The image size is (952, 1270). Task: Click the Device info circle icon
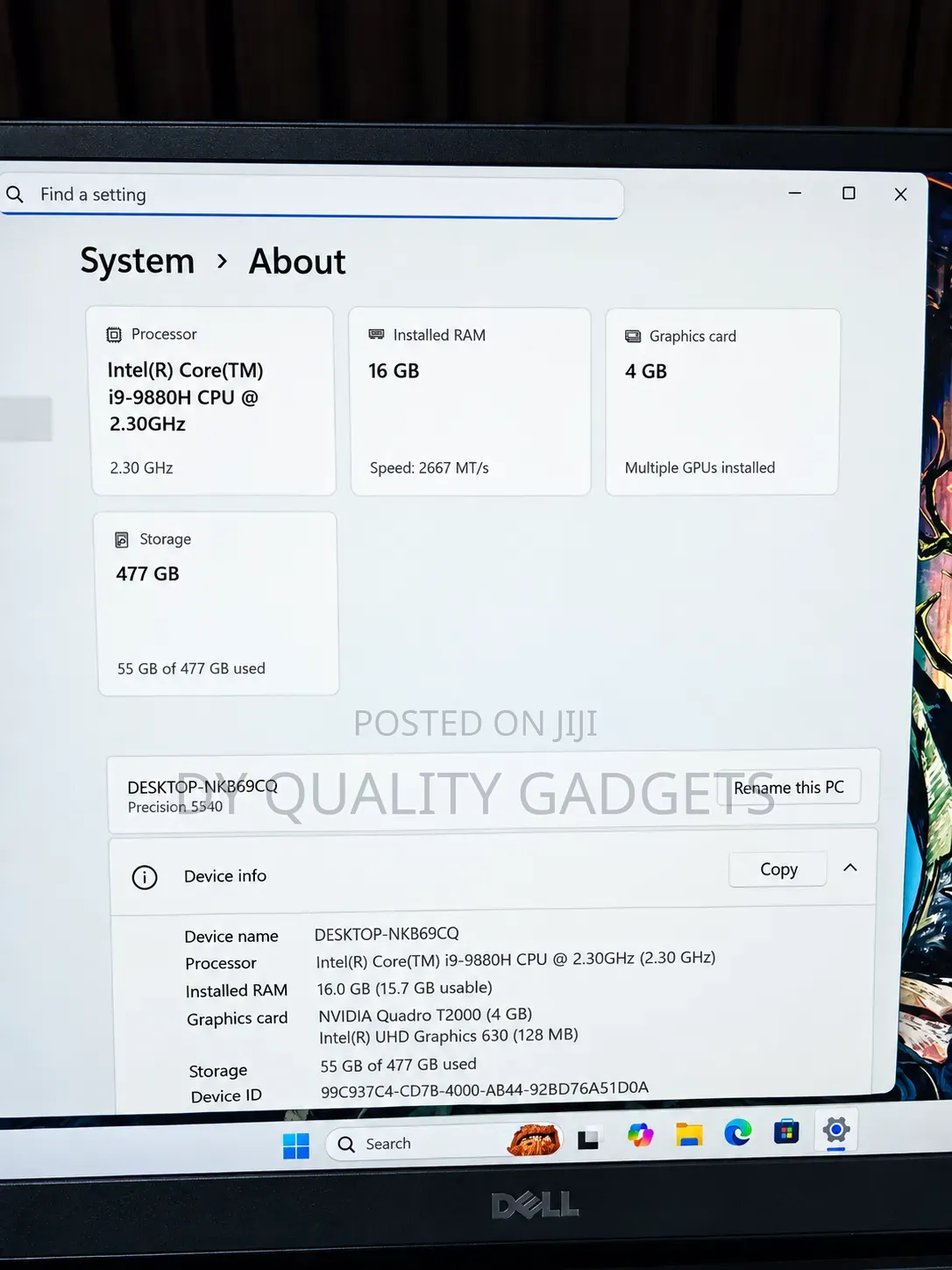click(145, 877)
